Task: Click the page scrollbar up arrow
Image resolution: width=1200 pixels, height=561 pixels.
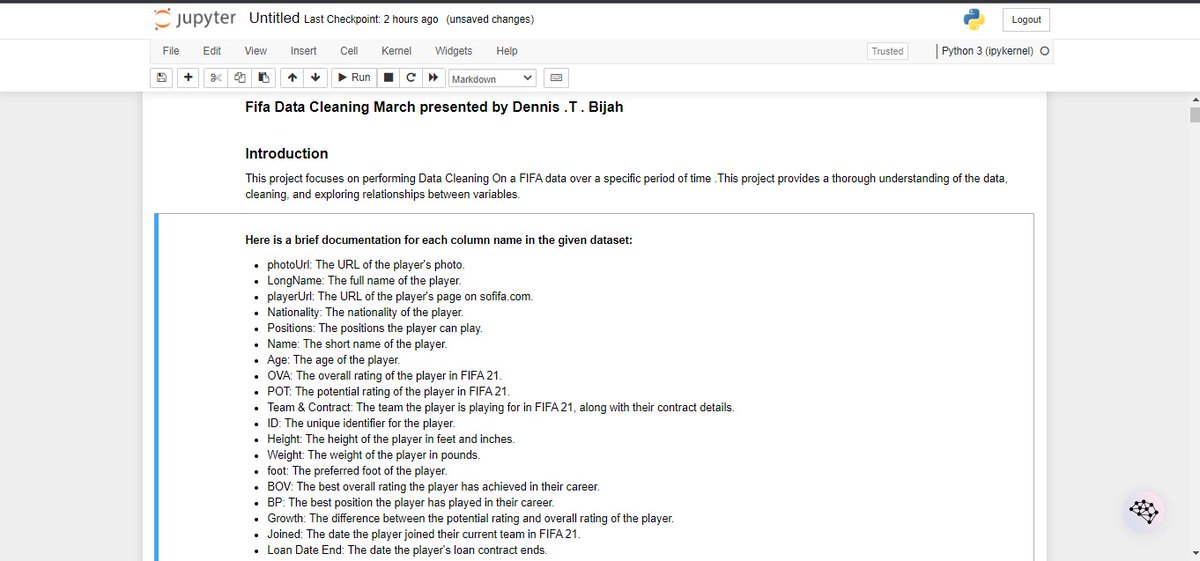Action: point(1193,100)
